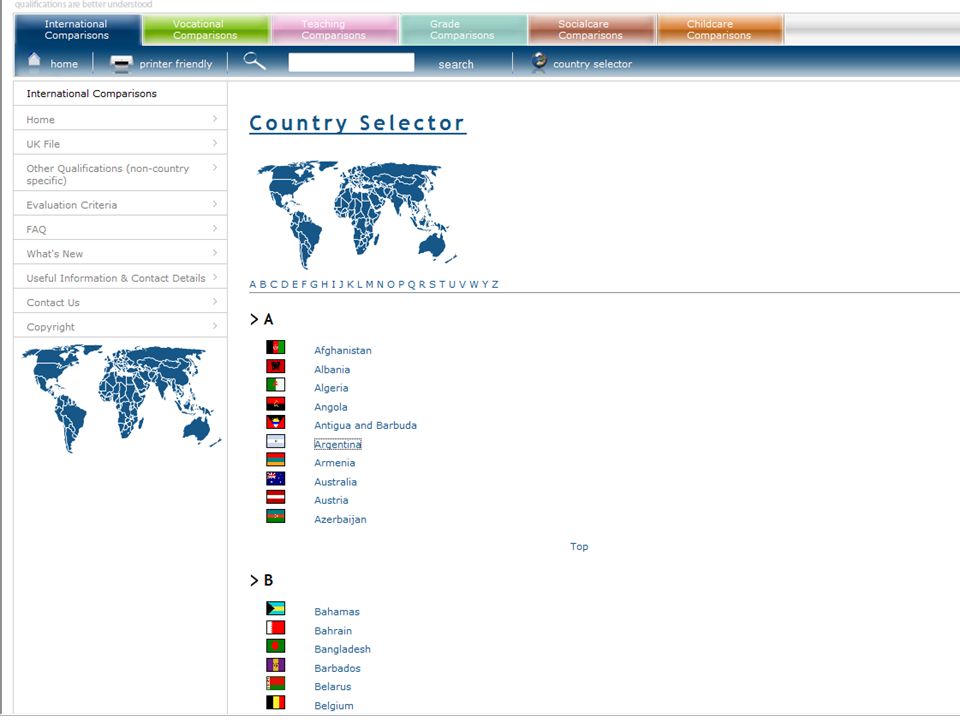Open the Childcare Comparisons tab
The height and width of the screenshot is (720, 960).
[720, 29]
